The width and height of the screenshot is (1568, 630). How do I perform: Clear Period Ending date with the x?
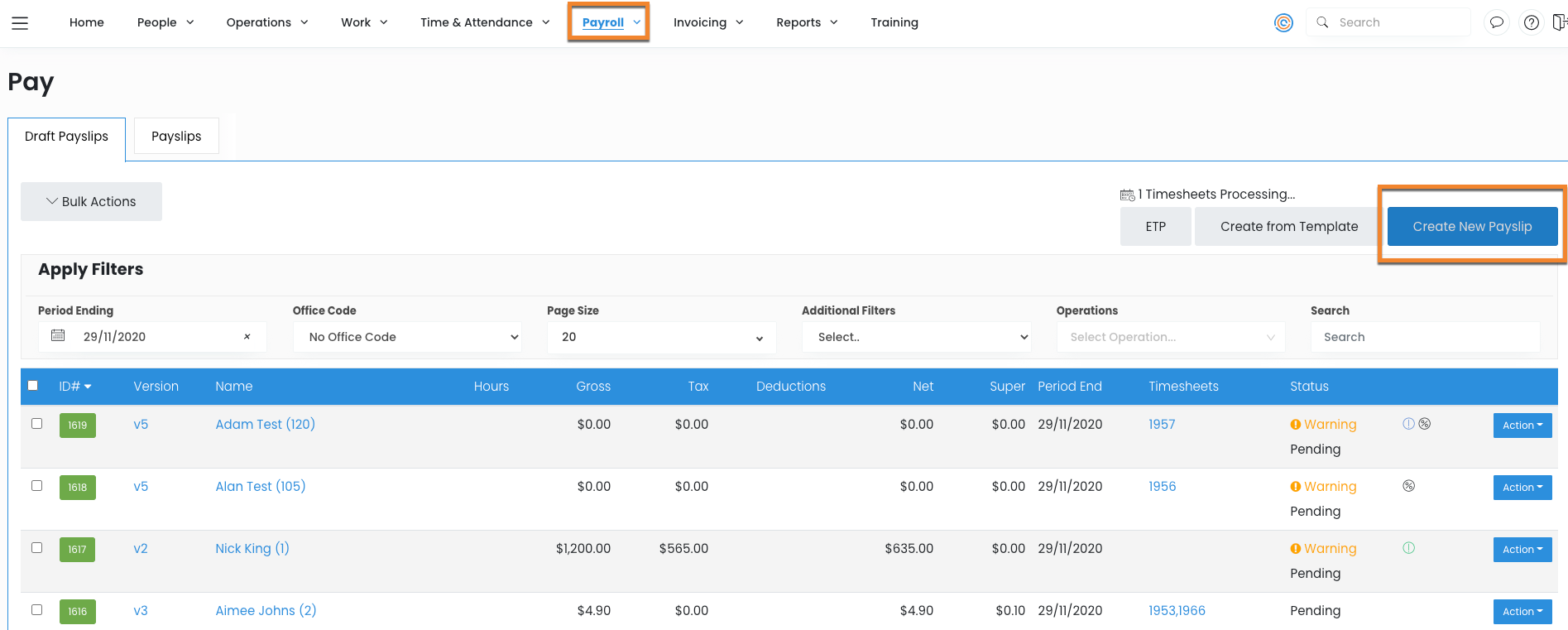tap(247, 337)
